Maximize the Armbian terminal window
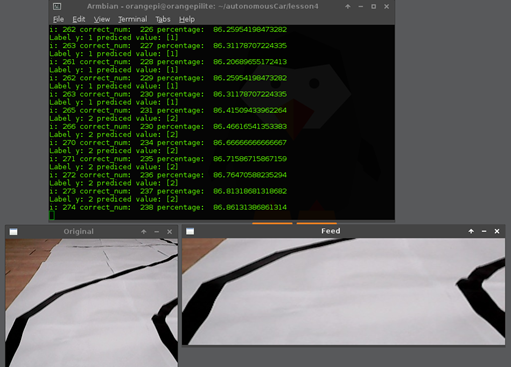The width and height of the screenshot is (511, 367). point(374,6)
